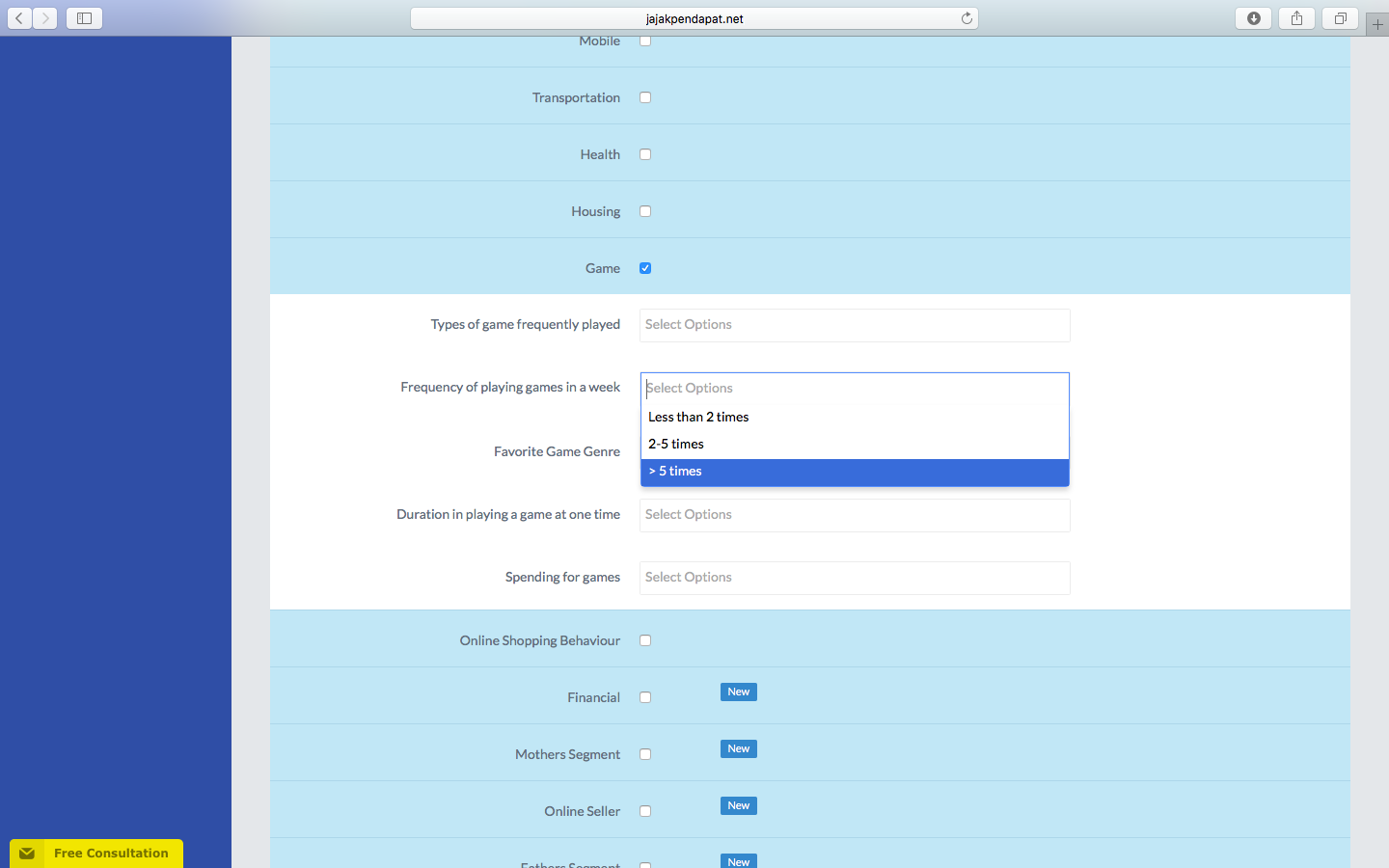Choose the '2-5 times' option
The image size is (1389, 868).
(x=855, y=444)
